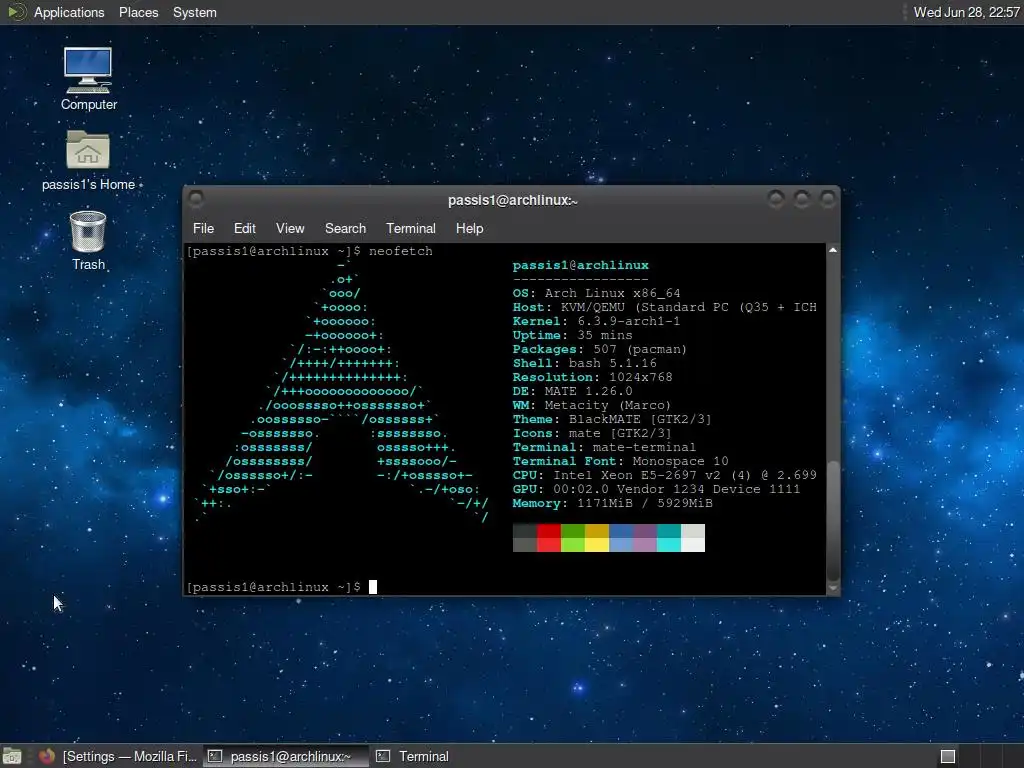
Task: Click the green color block in neofetch
Action: click(x=573, y=537)
